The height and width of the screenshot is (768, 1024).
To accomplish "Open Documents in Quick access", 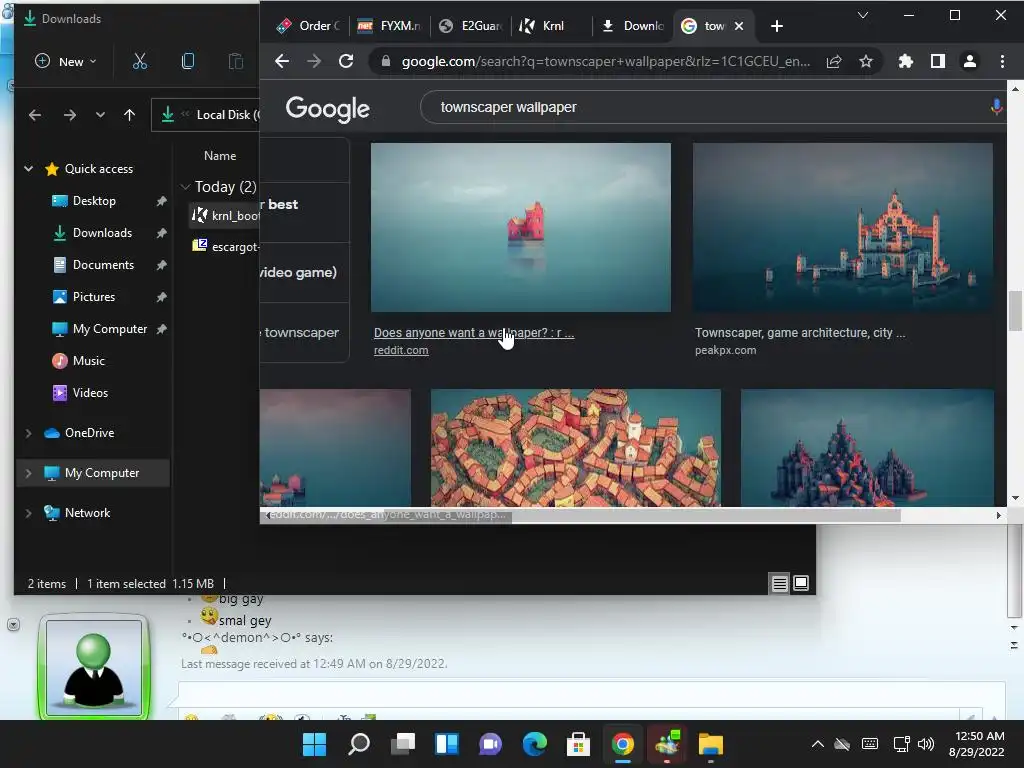I will click(x=103, y=264).
